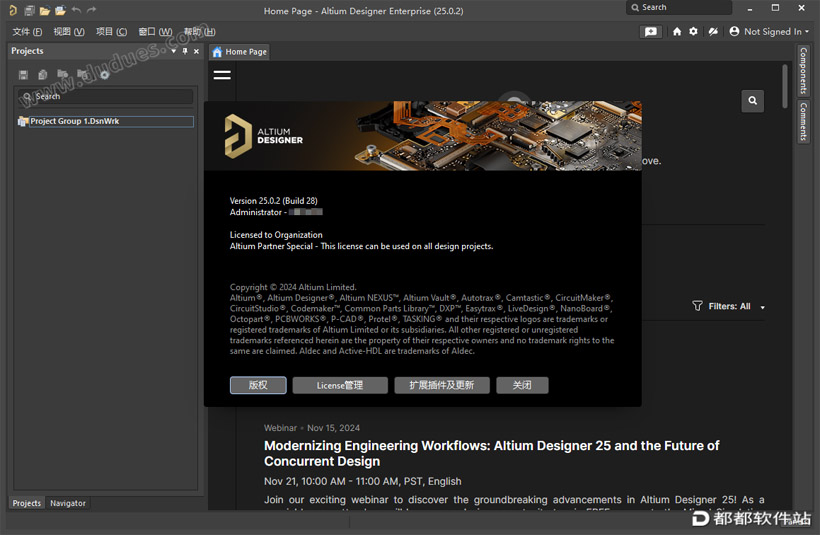The height and width of the screenshot is (535, 820).
Task: Click the Save All documents icon in the title bar
Action: click(29, 10)
